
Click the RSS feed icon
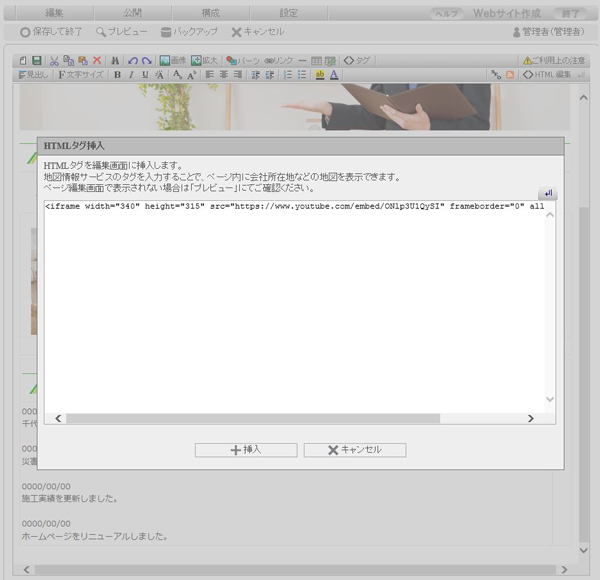pyautogui.click(x=510, y=75)
